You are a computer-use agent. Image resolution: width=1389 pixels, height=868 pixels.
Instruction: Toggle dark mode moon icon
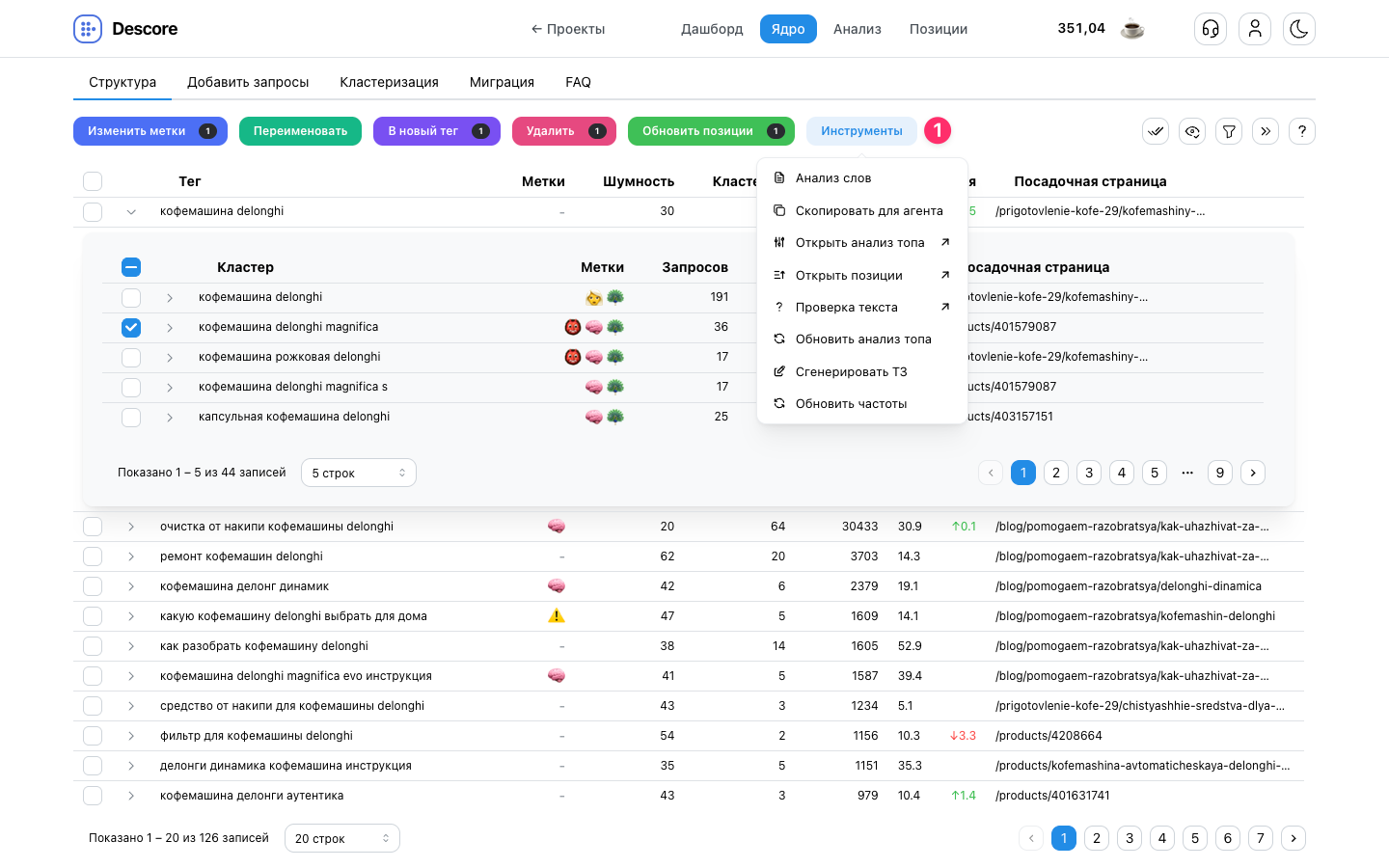point(1299,29)
